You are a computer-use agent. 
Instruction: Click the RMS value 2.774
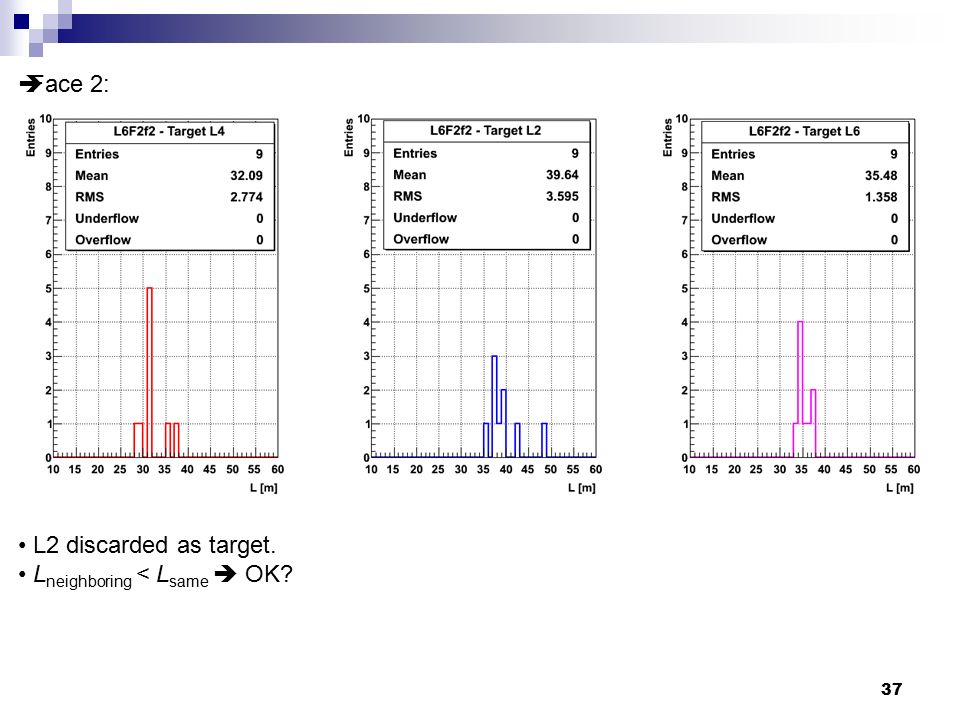tap(246, 197)
